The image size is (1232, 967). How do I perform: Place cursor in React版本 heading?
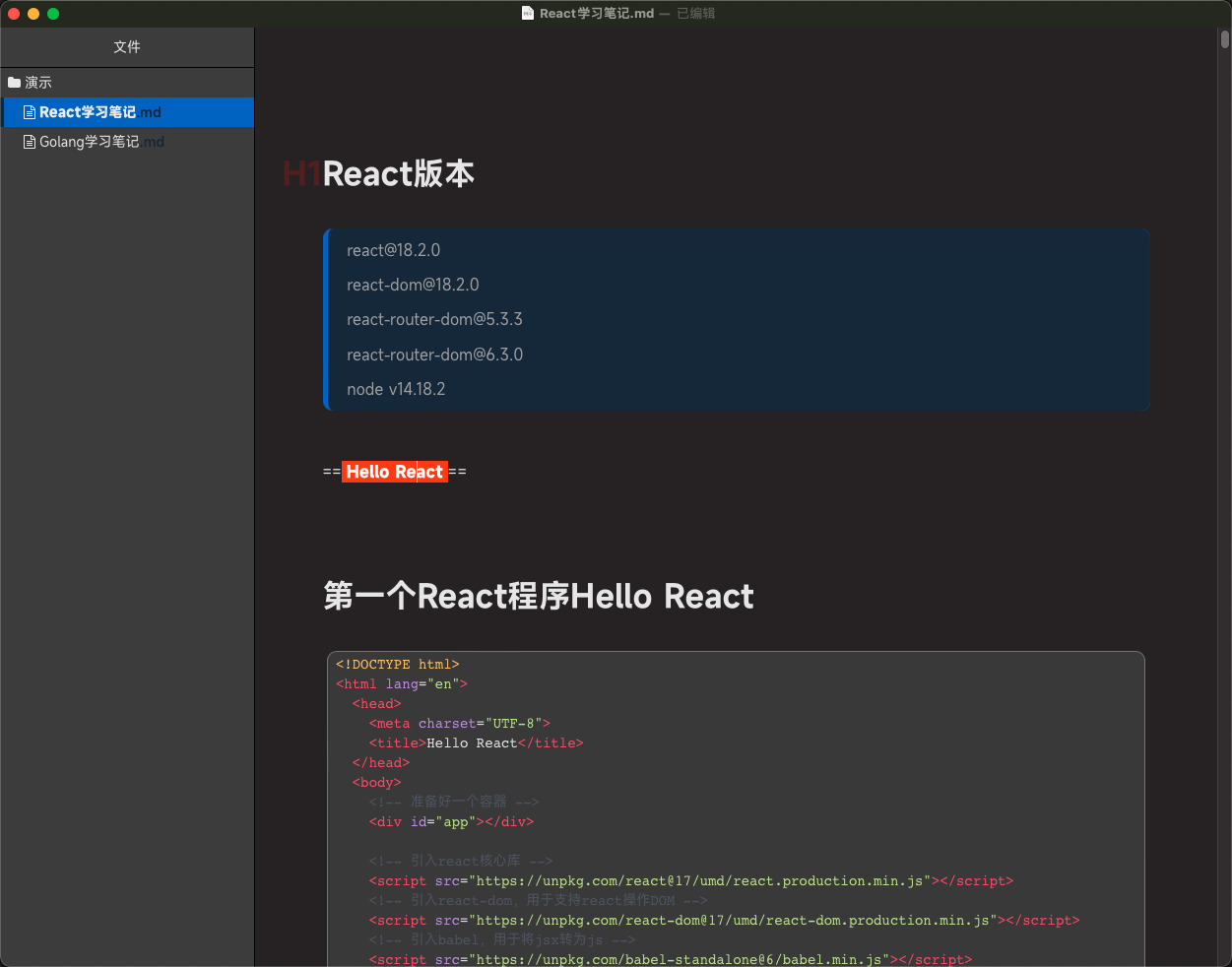[399, 174]
